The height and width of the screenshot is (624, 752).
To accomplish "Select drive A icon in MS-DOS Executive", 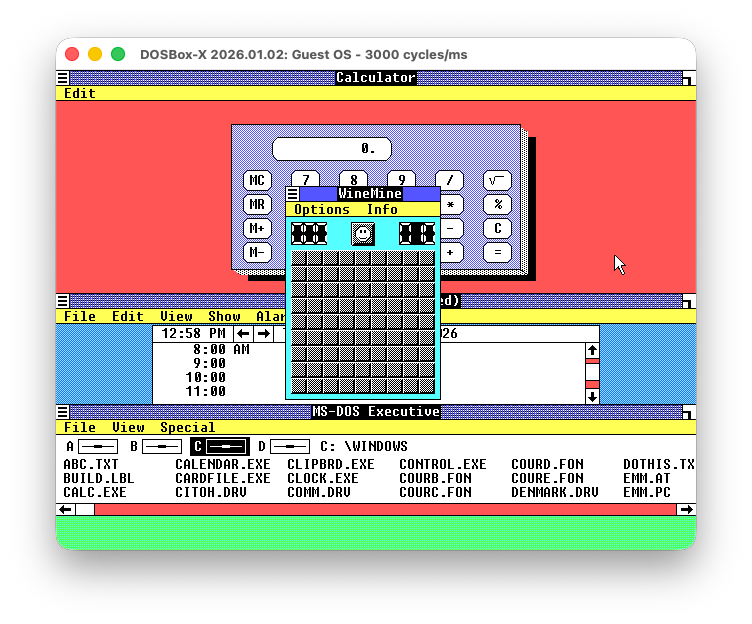I will click(x=97, y=446).
